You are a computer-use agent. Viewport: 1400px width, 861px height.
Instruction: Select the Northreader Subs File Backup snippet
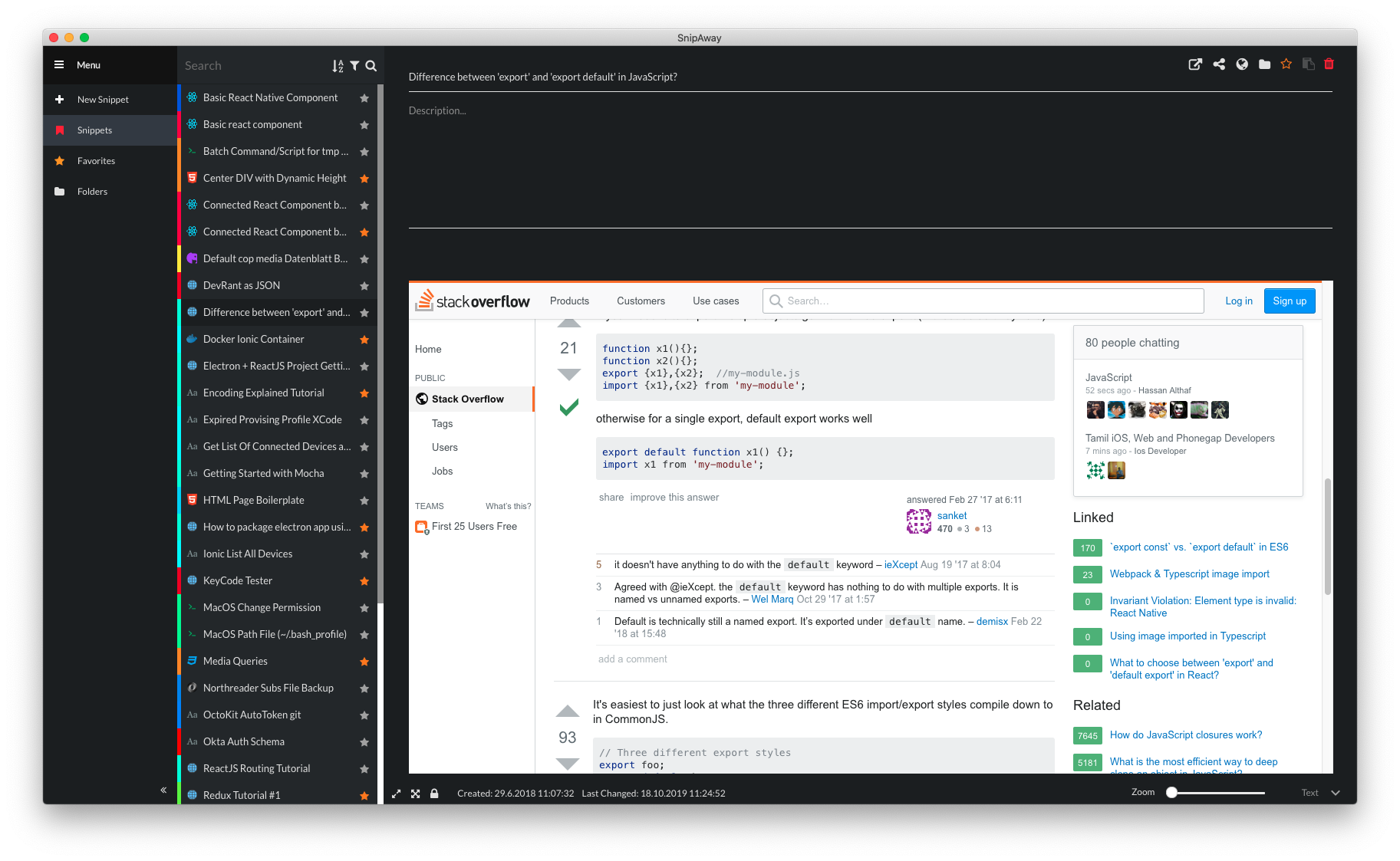277,688
